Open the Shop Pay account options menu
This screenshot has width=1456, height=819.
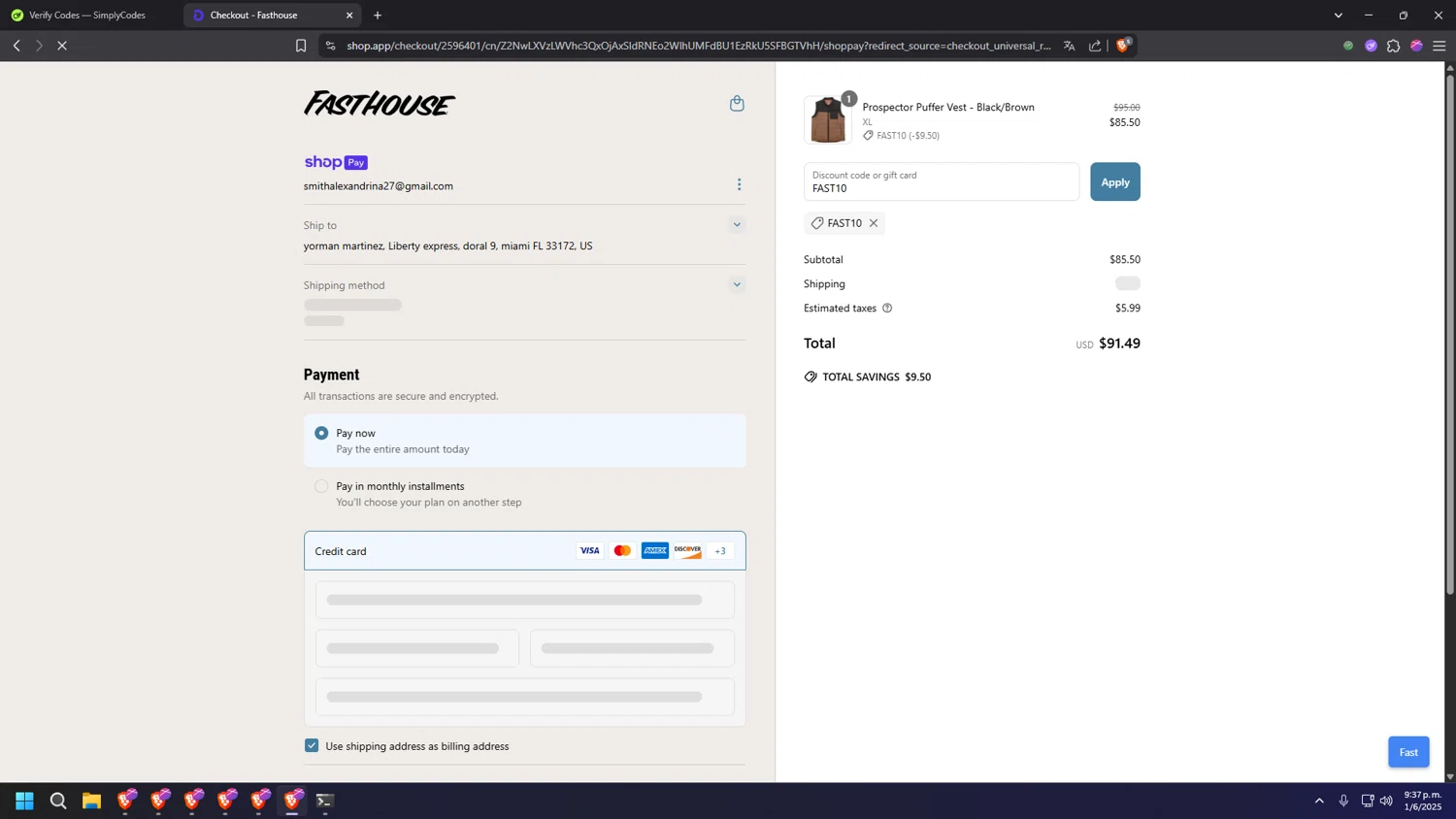coord(739,184)
